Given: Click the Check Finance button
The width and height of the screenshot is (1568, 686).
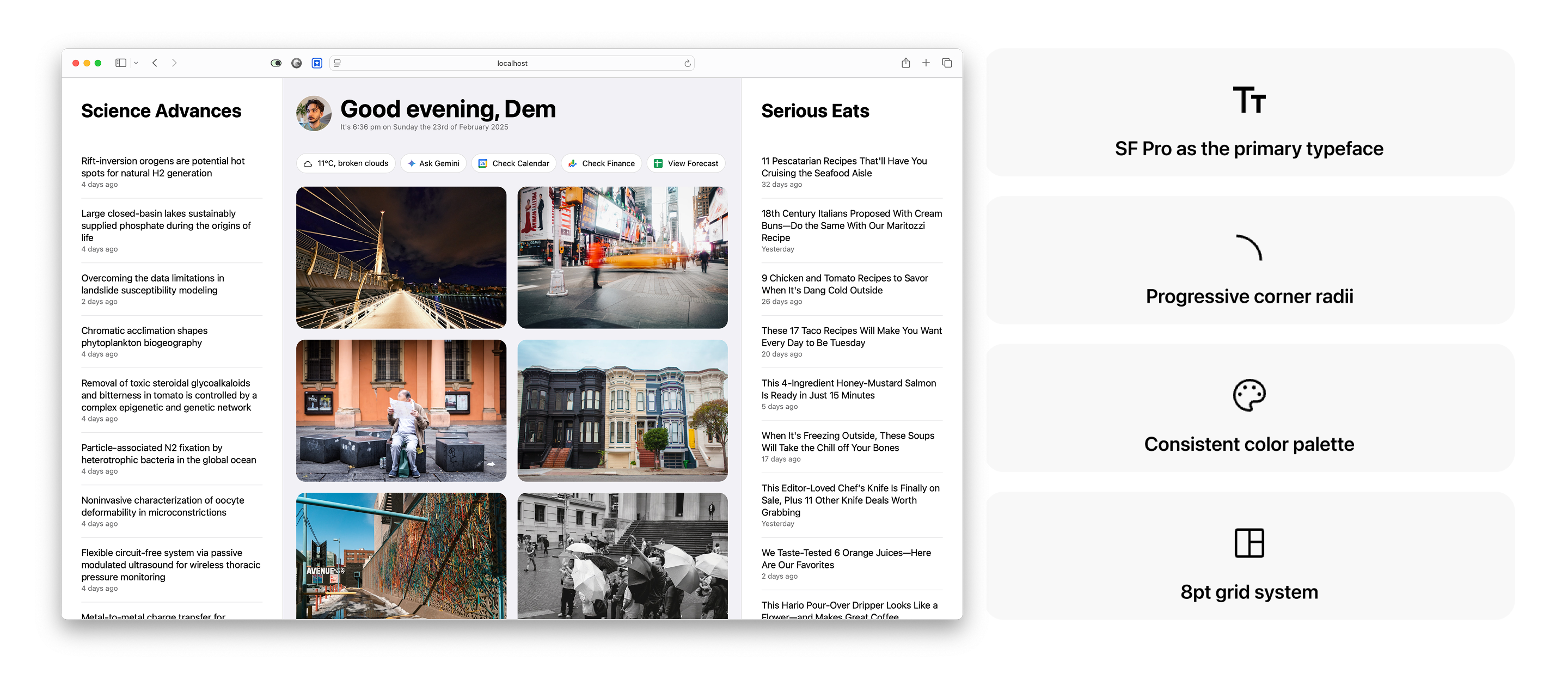Looking at the screenshot, I should pos(602,163).
